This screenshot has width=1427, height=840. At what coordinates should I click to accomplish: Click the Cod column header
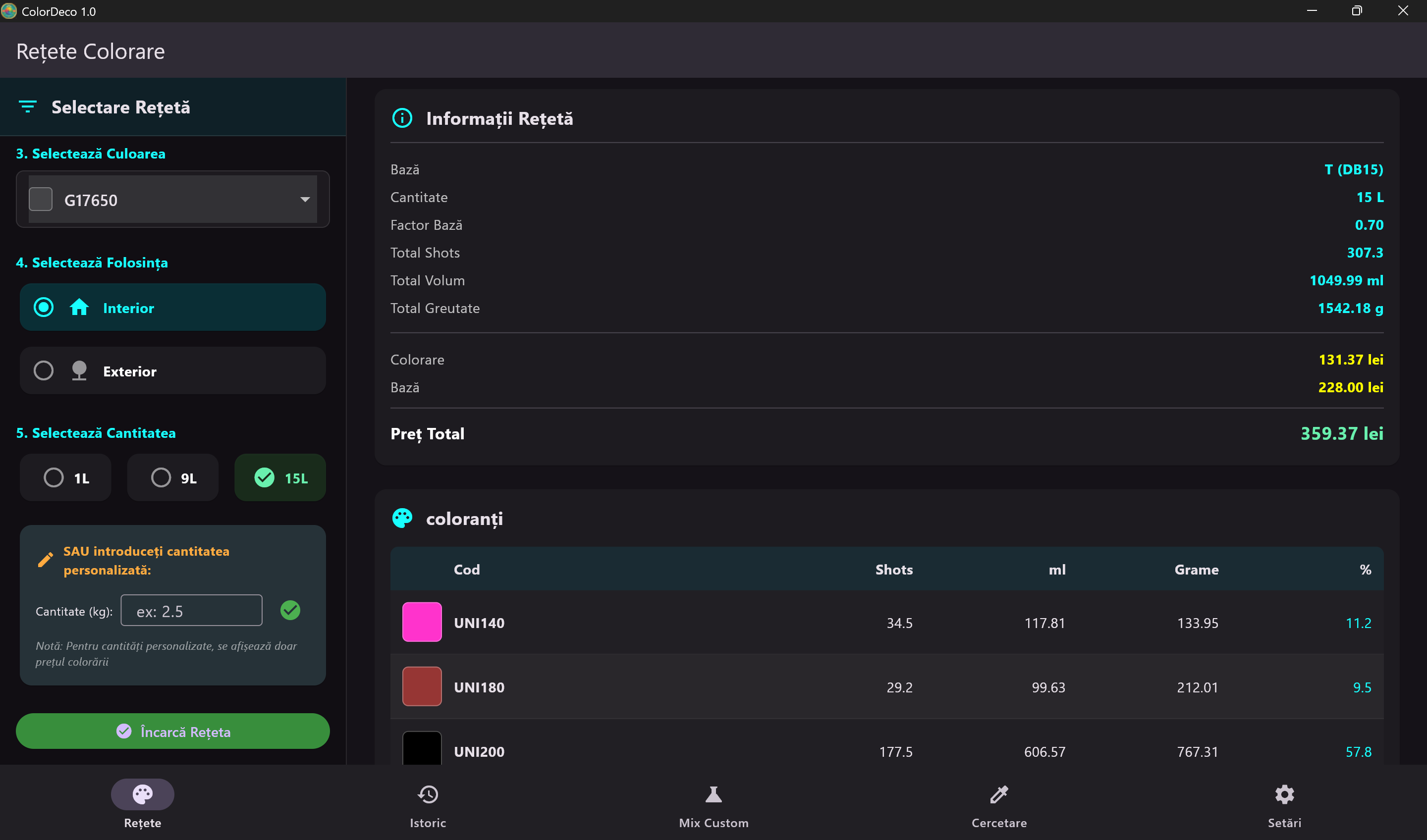pos(467,570)
